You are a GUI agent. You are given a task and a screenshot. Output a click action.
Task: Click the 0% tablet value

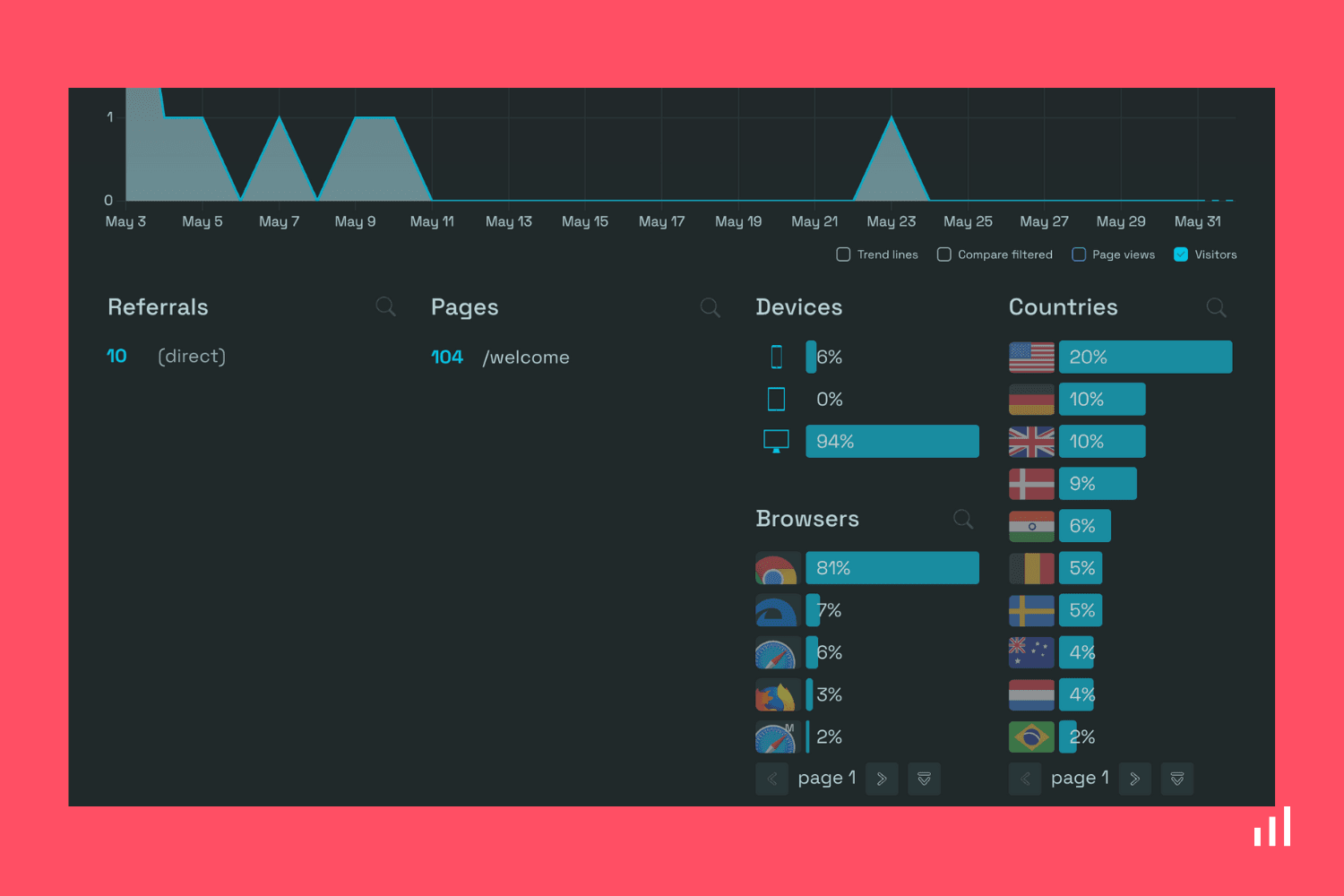coord(830,399)
